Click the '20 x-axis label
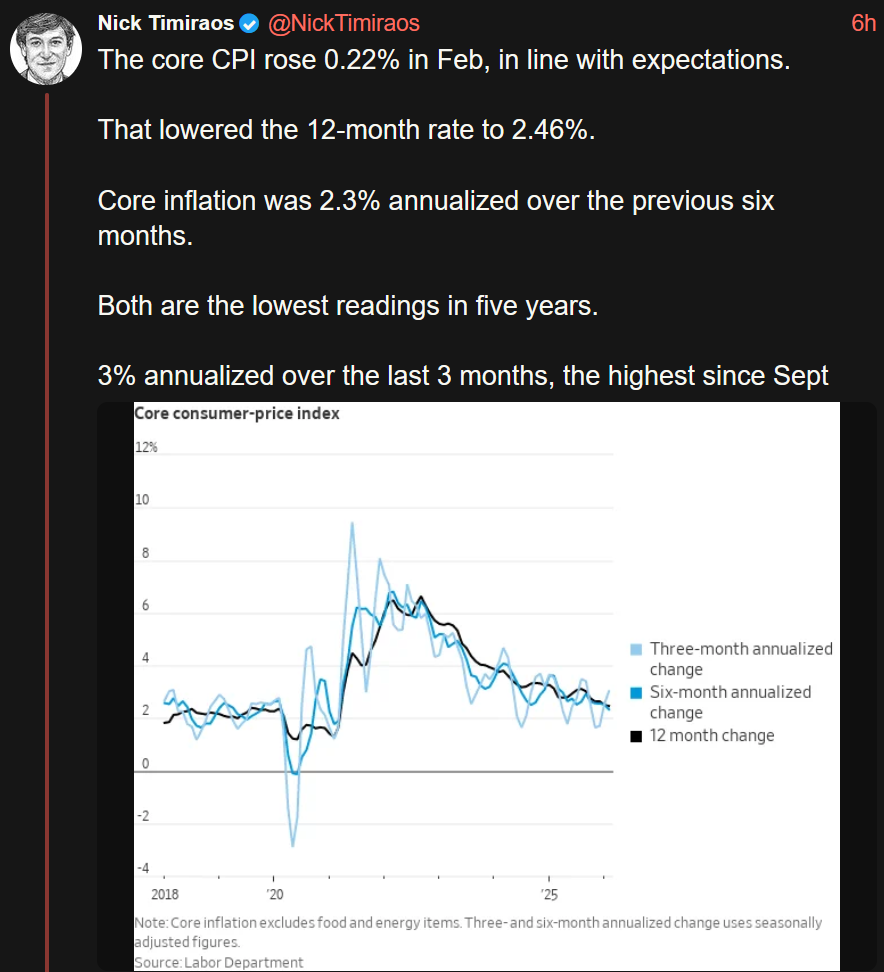This screenshot has width=884, height=972. click(275, 892)
